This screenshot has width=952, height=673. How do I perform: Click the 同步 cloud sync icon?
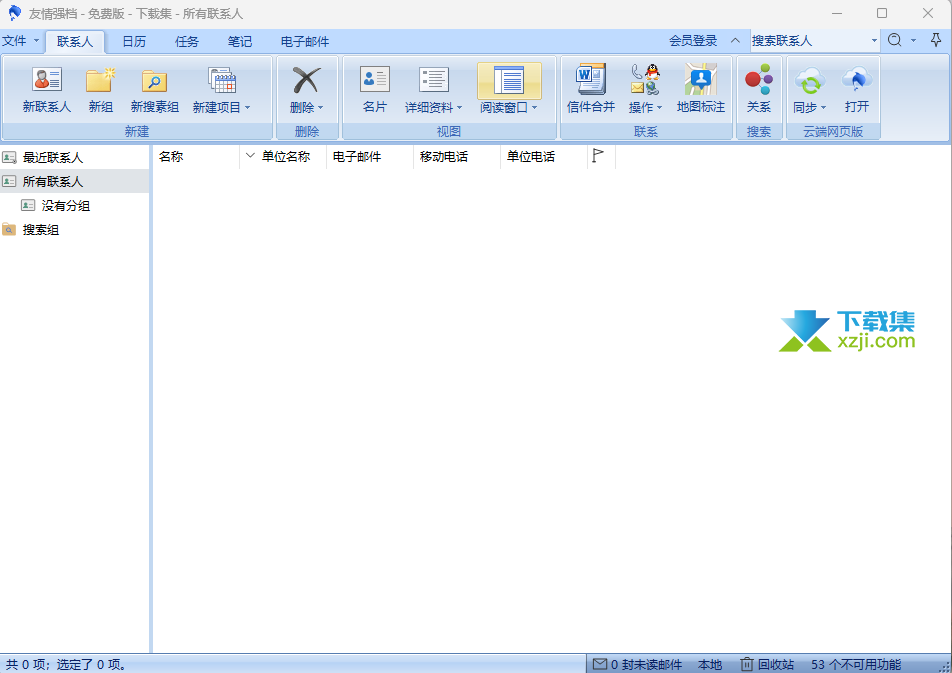point(809,80)
